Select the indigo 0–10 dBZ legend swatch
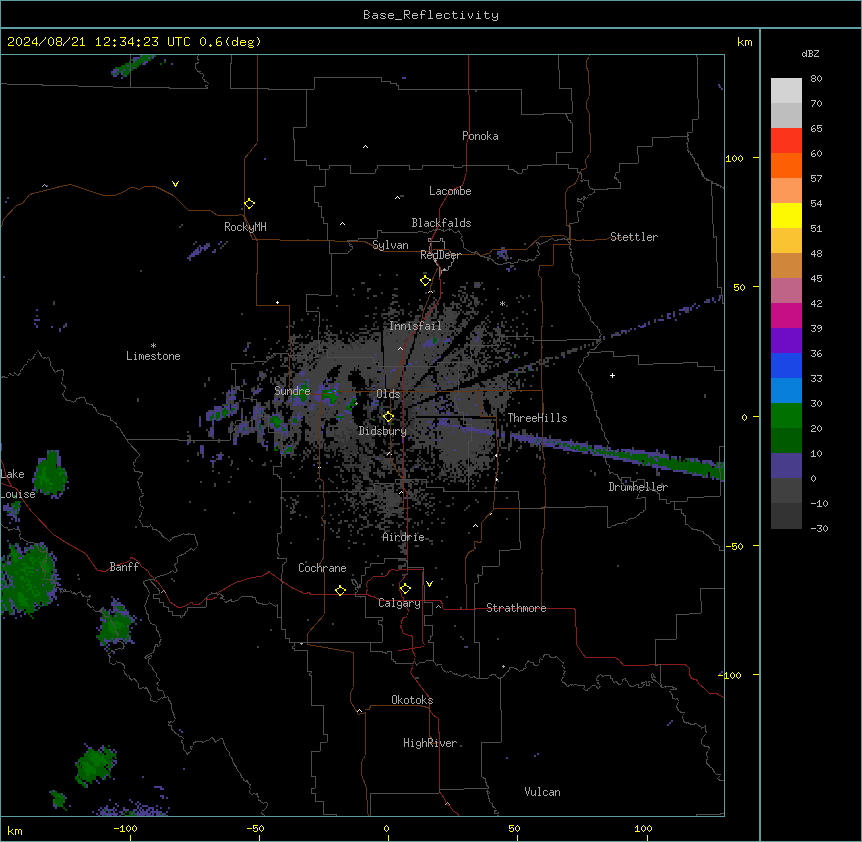862x842 pixels. (786, 466)
